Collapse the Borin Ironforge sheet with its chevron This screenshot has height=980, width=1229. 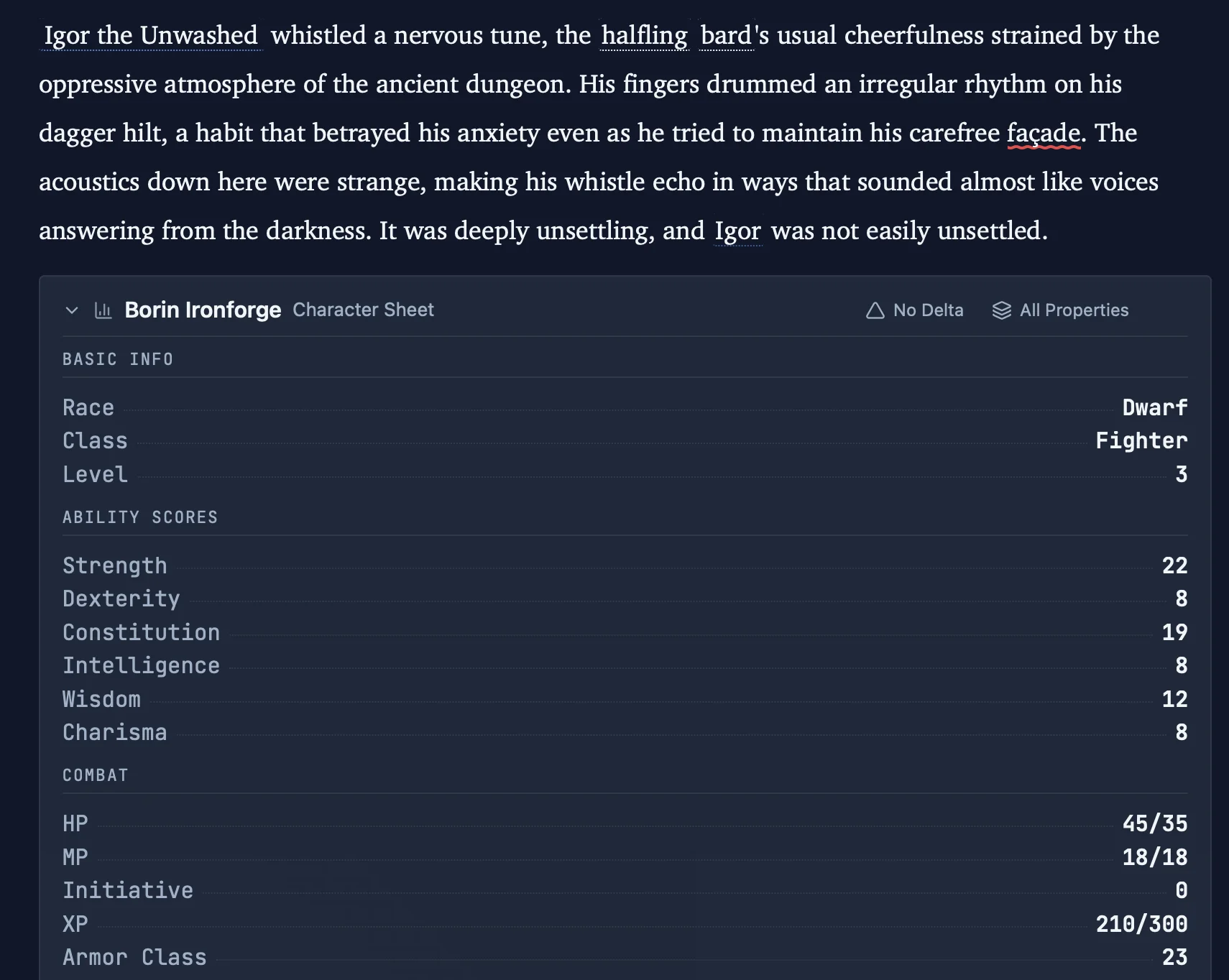point(72,310)
